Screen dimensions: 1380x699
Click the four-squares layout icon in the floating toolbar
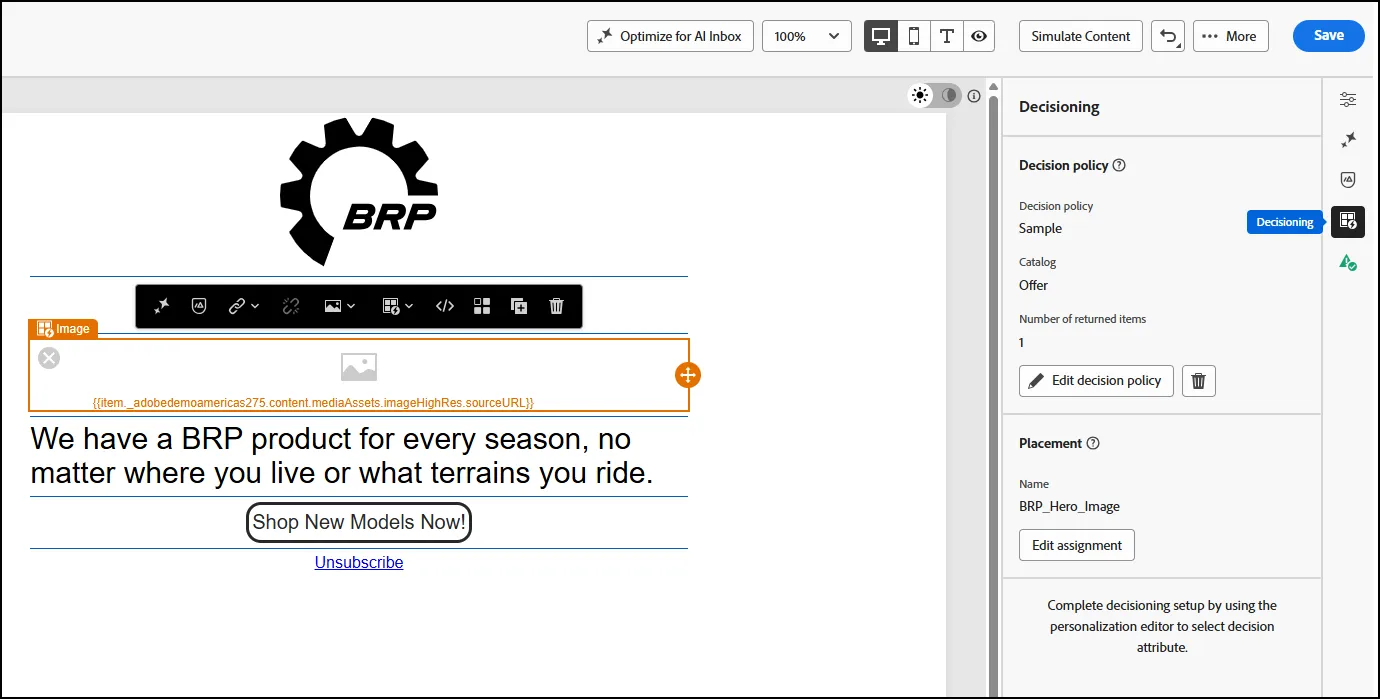[x=482, y=307]
